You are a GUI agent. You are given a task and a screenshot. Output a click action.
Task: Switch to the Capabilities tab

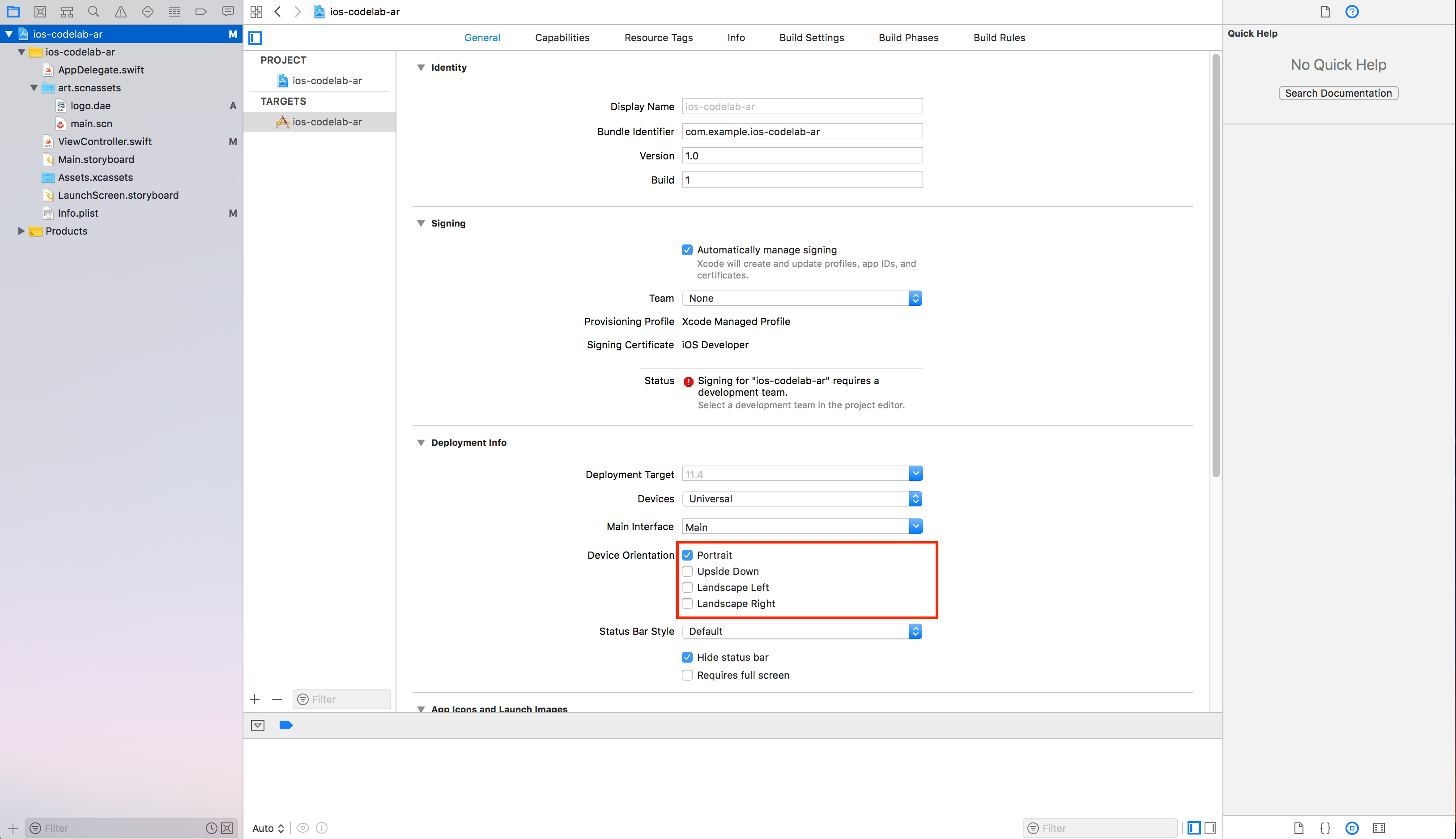point(562,38)
